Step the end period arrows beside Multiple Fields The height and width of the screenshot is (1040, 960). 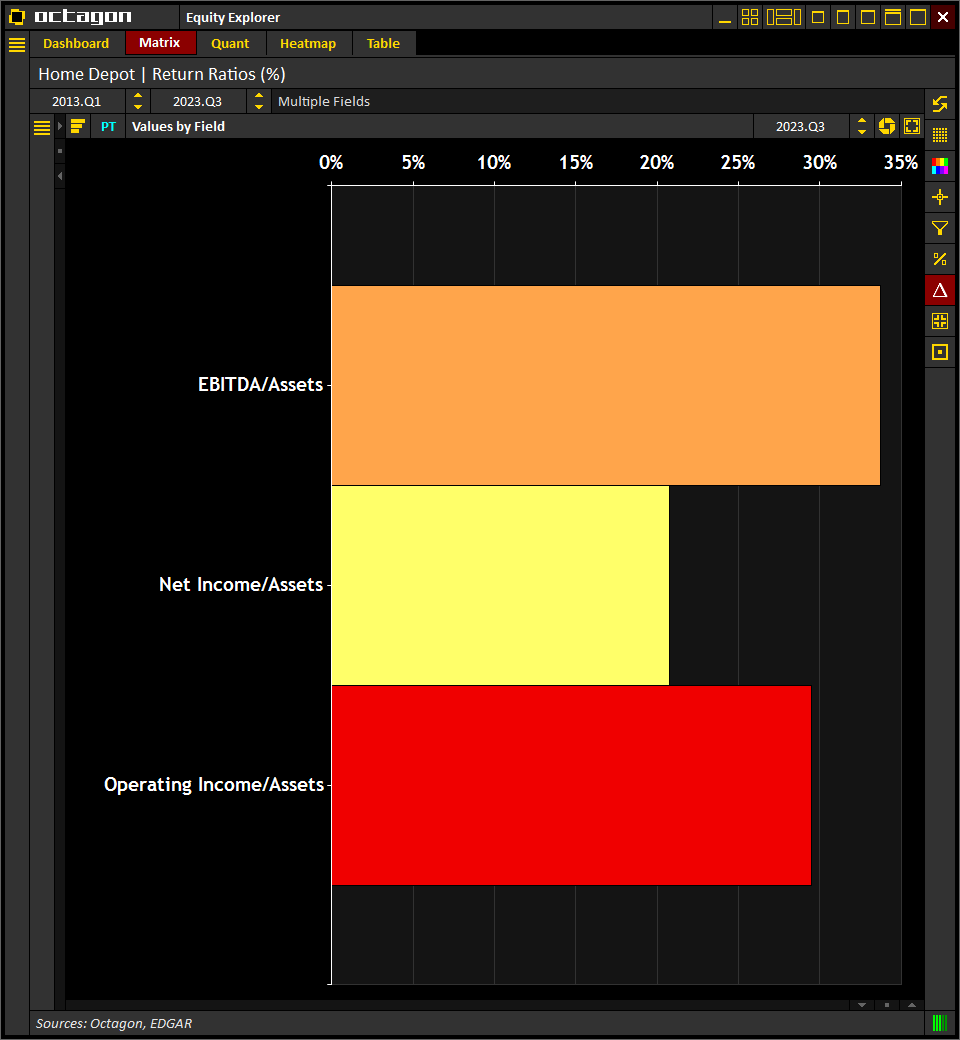pos(259,101)
